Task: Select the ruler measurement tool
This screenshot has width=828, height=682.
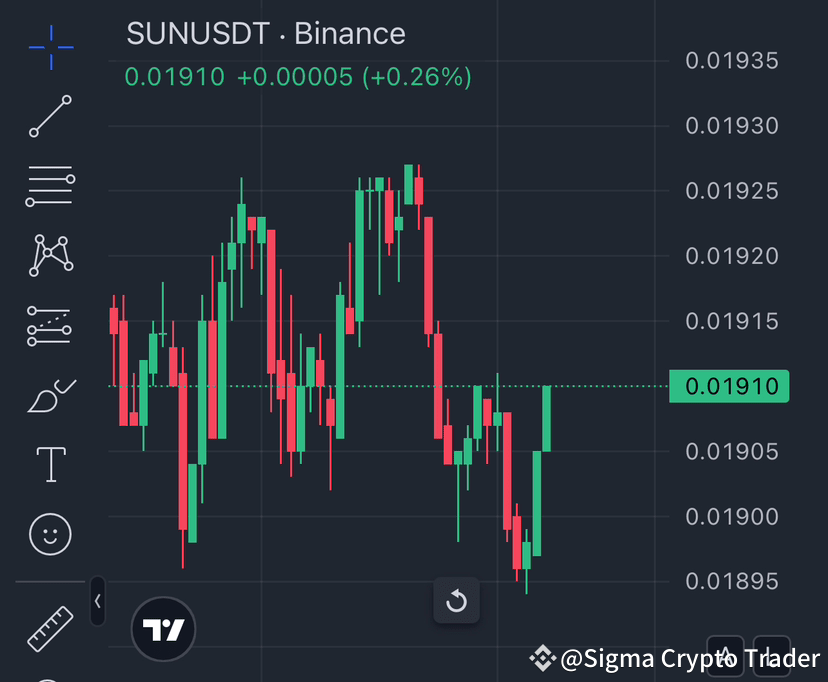Action: (49, 626)
